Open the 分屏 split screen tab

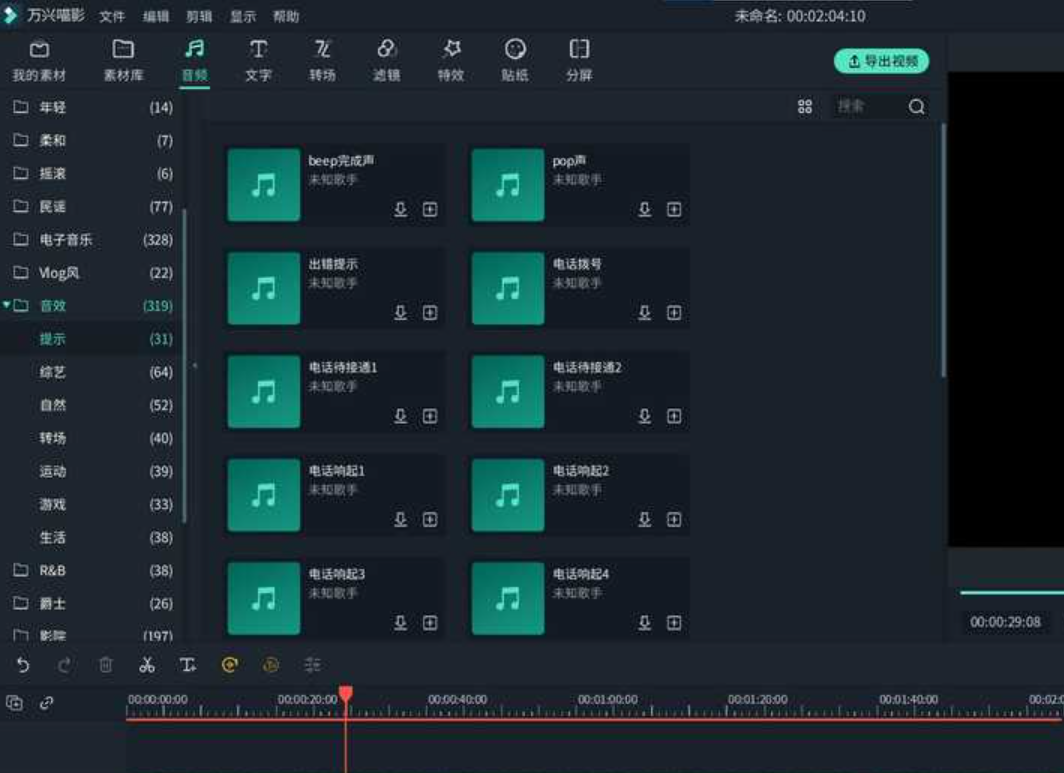click(x=580, y=61)
